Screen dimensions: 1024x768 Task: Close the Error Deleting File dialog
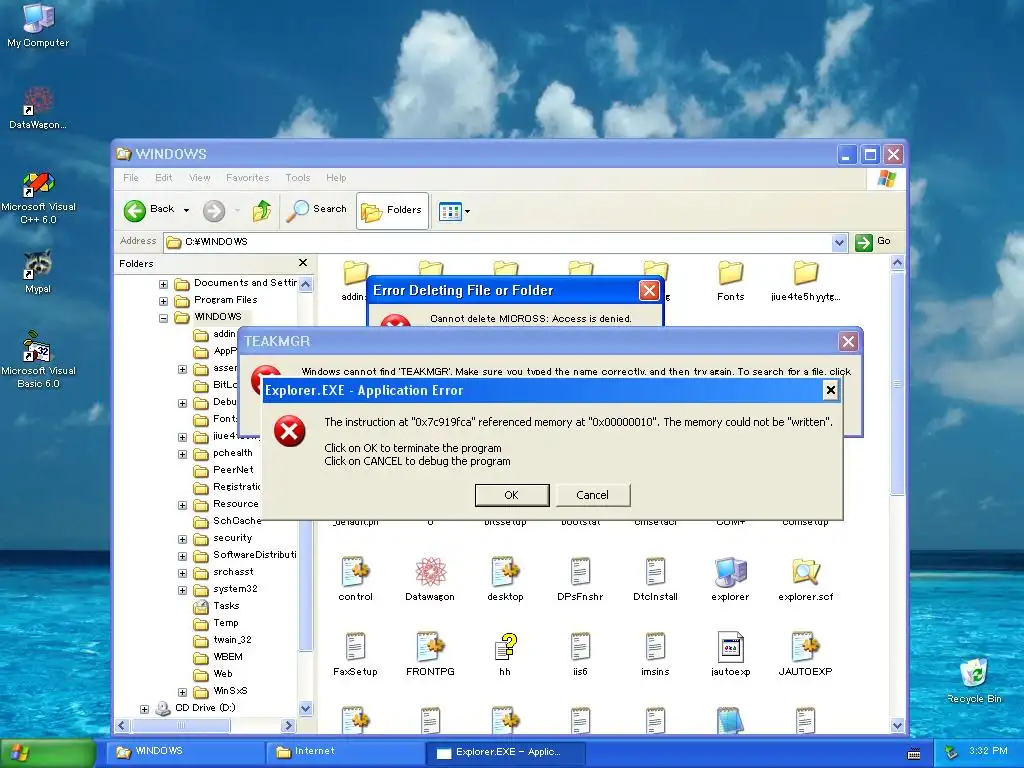648,290
